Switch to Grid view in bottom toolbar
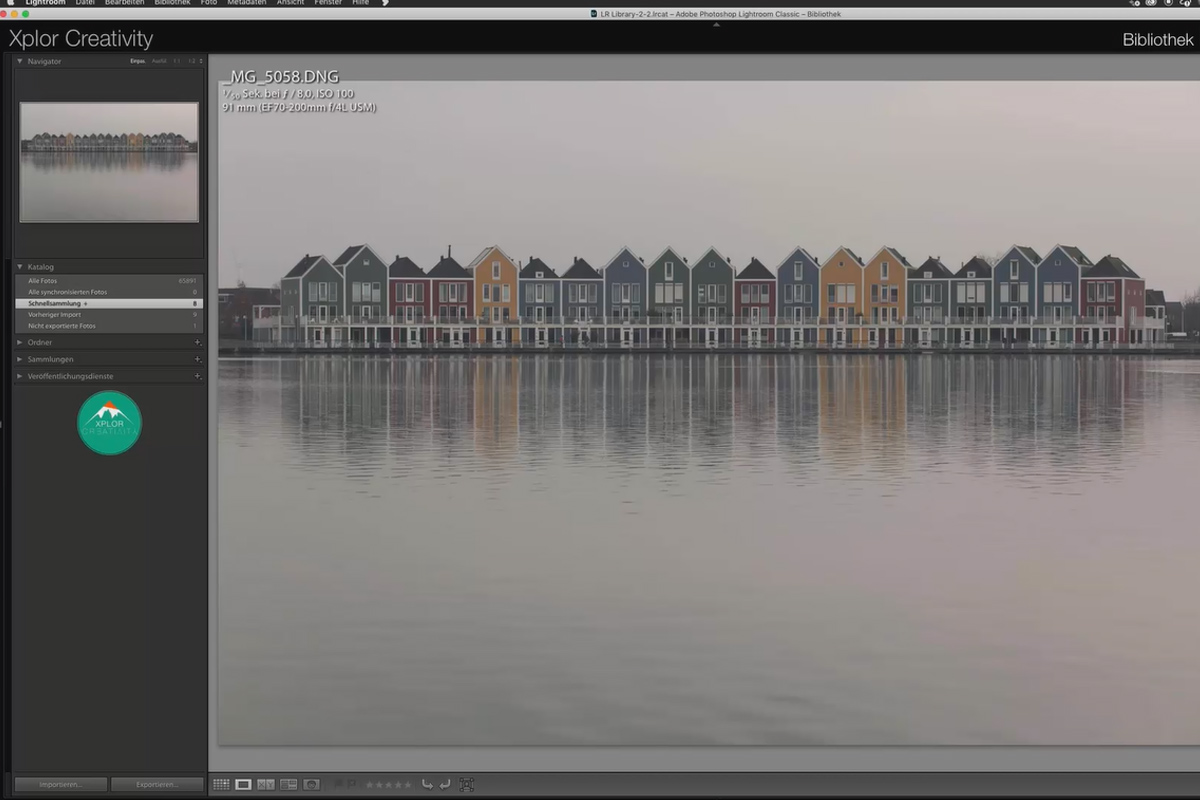The height and width of the screenshot is (800, 1200). (x=221, y=785)
